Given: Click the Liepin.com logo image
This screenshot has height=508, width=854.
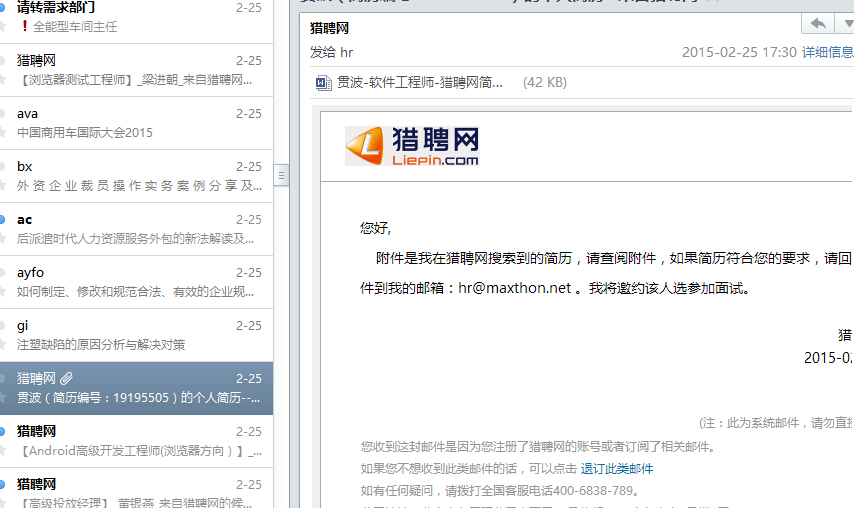Looking at the screenshot, I should coord(412,146).
